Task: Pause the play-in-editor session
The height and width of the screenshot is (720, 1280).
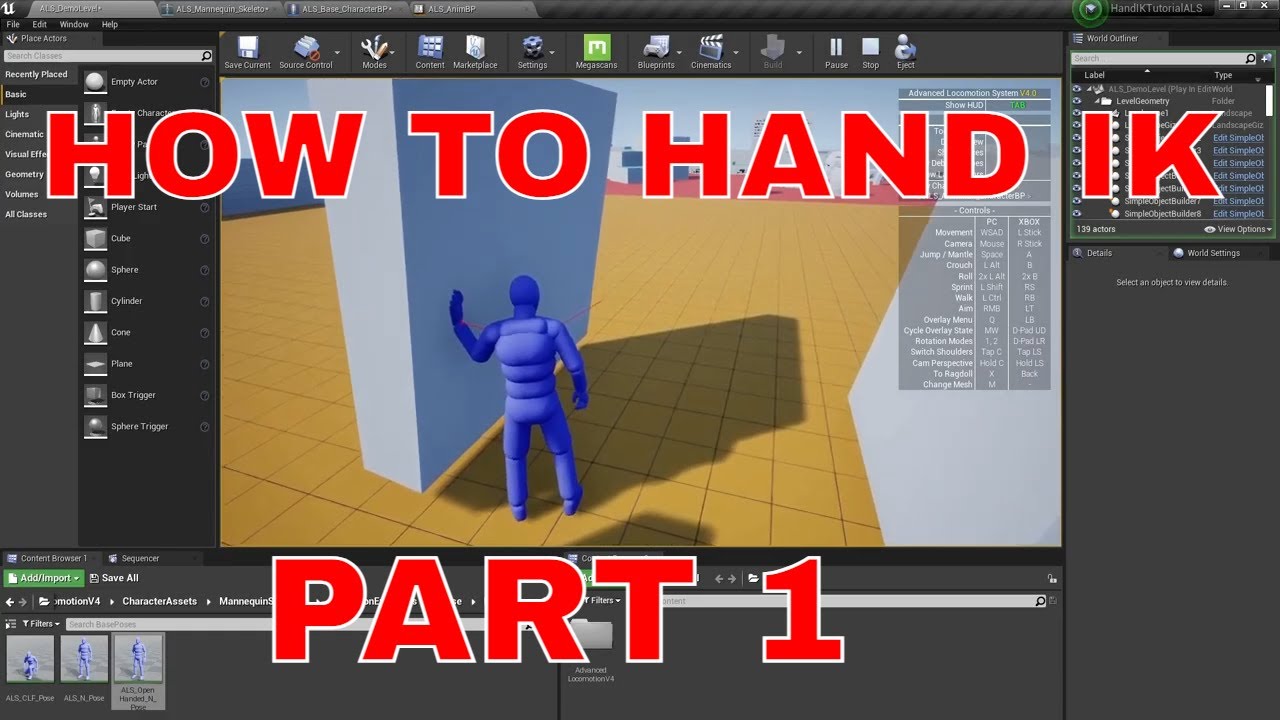Action: (x=836, y=47)
